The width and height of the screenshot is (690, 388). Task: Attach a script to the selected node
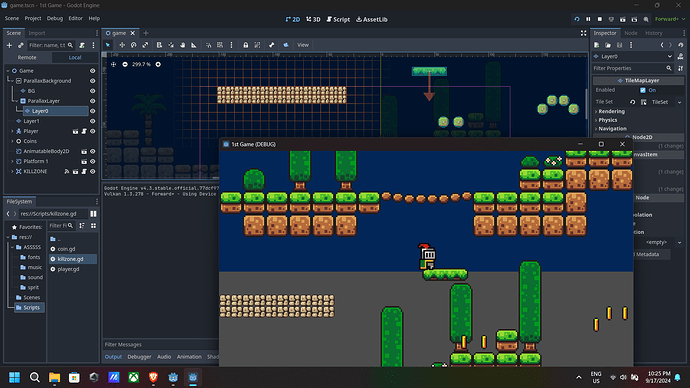point(82,45)
